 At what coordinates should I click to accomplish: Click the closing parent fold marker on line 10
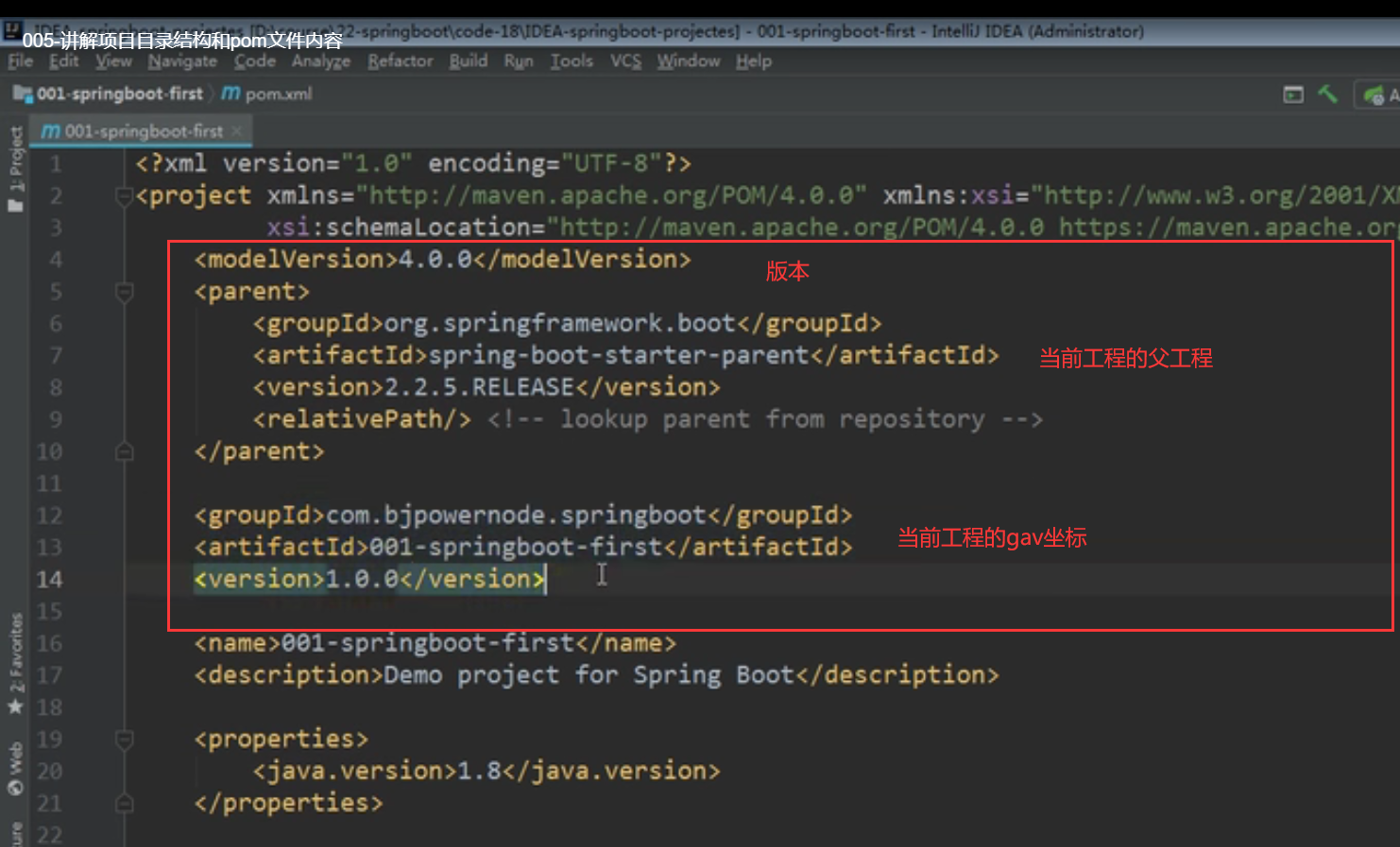point(124,452)
